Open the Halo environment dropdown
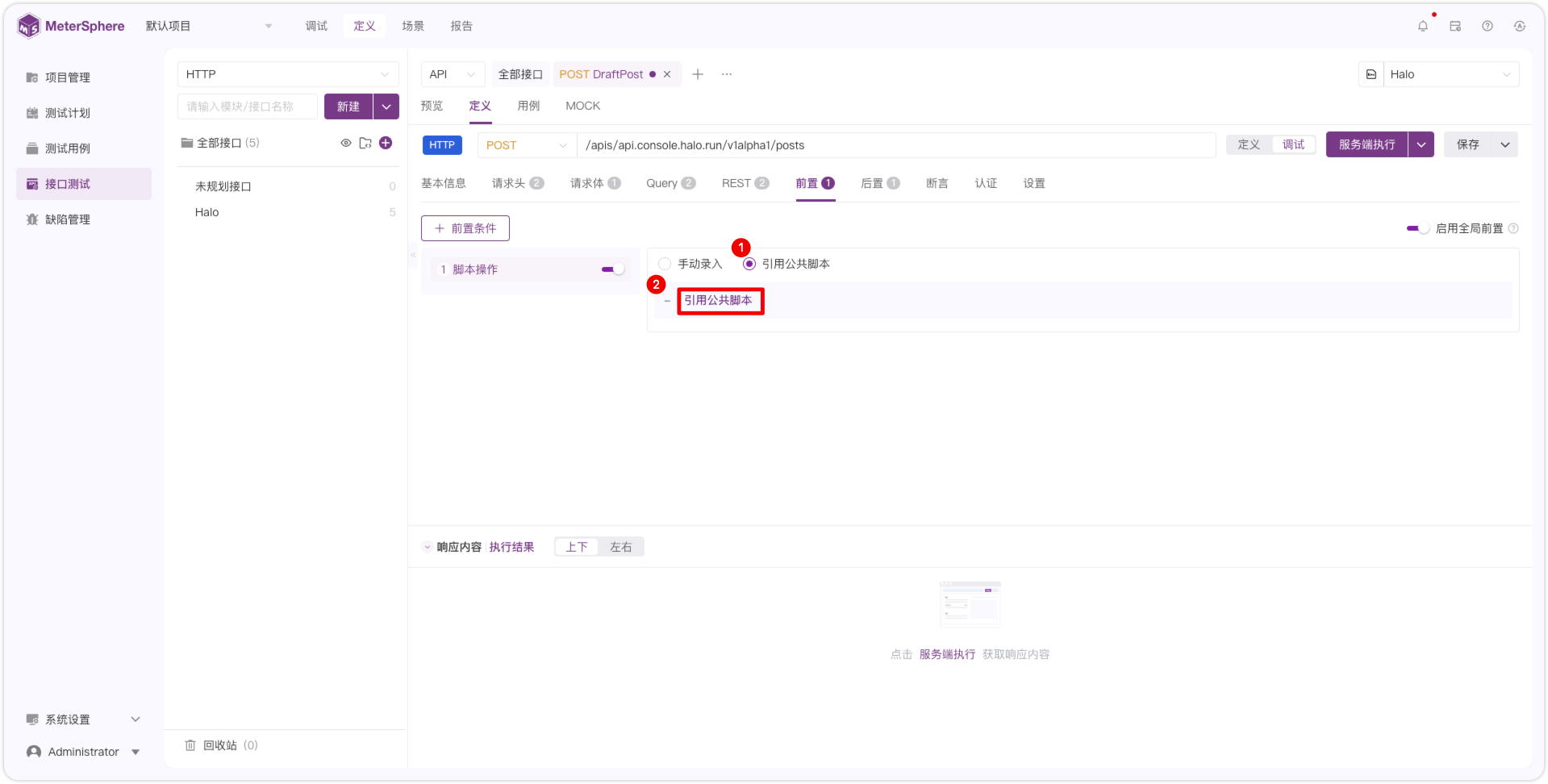 [1451, 74]
